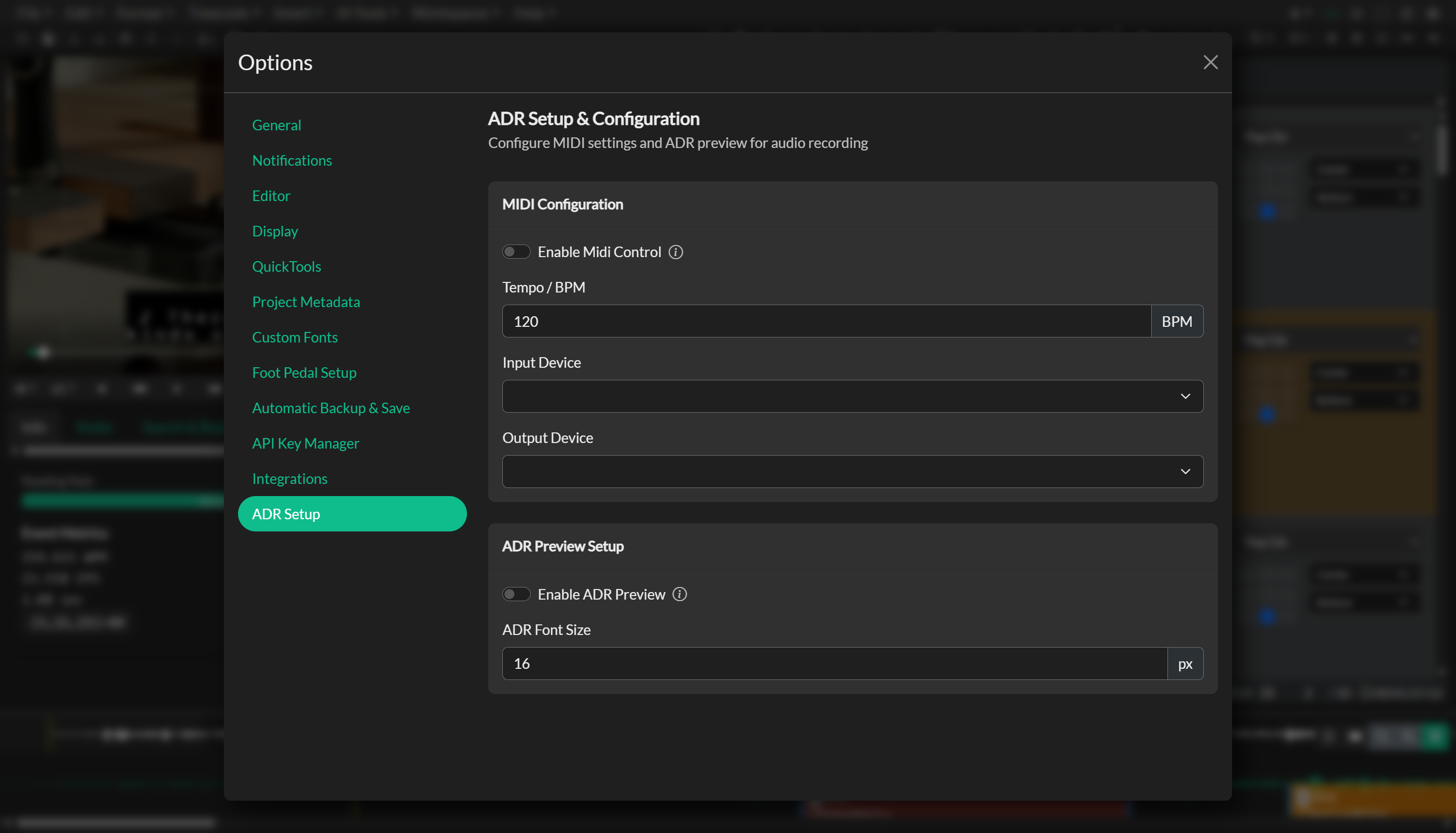View Custom Fonts settings
This screenshot has width=1456, height=833.
click(295, 337)
